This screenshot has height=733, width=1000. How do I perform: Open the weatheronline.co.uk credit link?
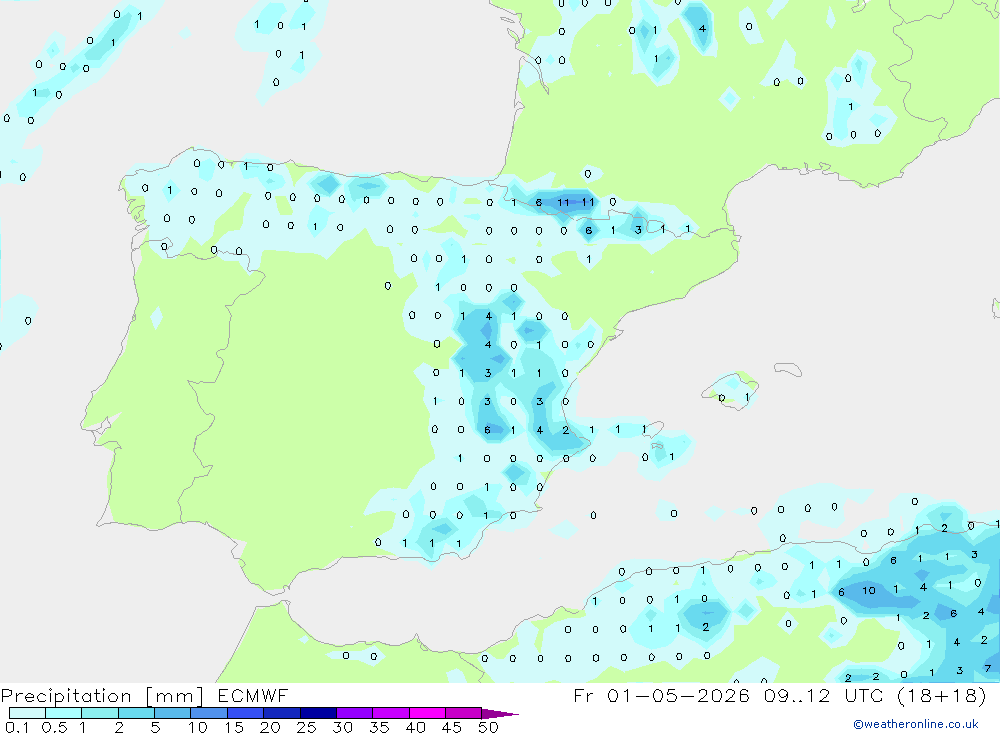916,724
